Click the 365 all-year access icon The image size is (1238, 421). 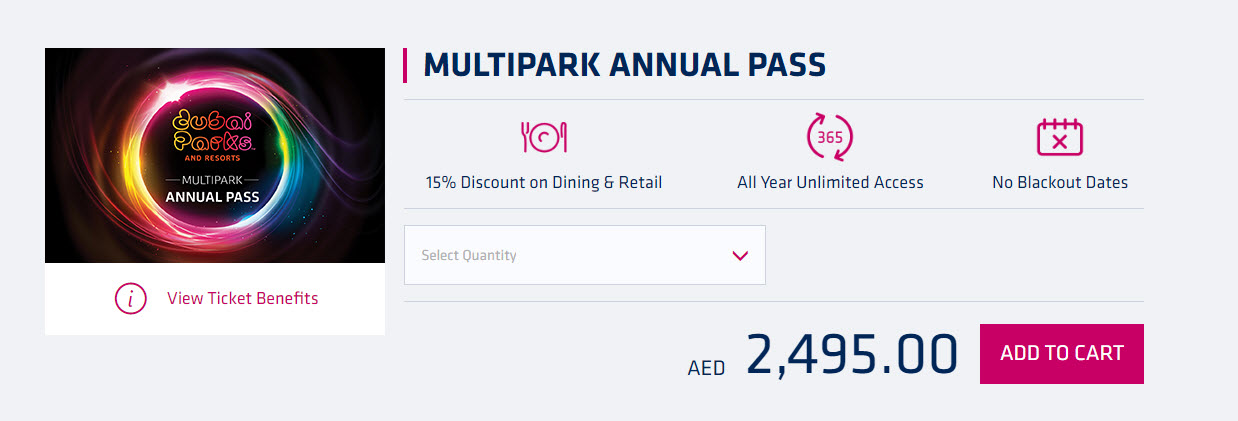point(830,138)
